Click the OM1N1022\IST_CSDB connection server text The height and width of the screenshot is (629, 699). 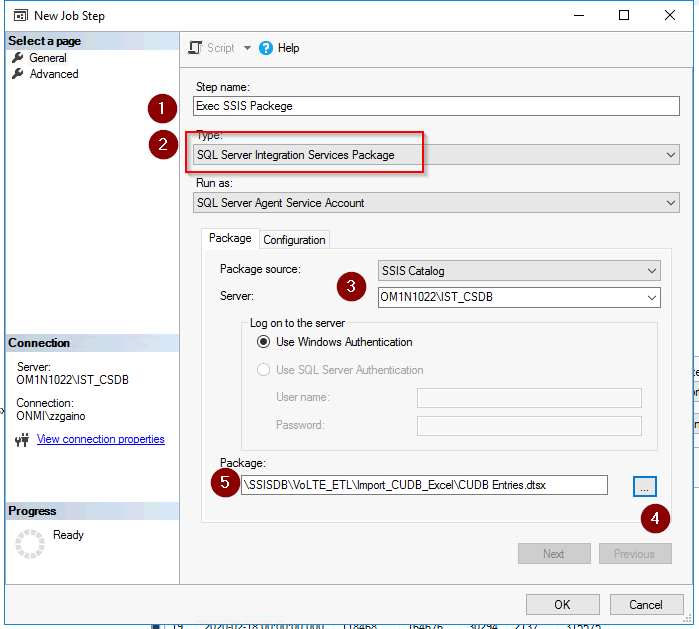click(72, 380)
